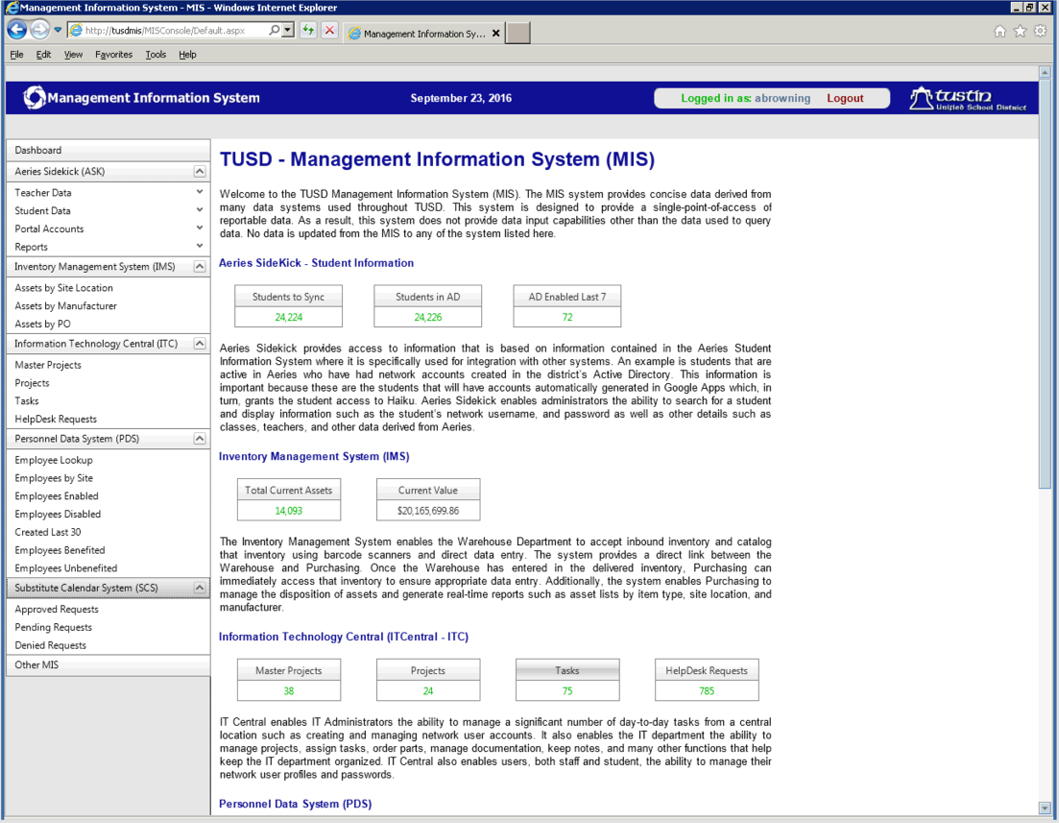1059x823 pixels.
Task: Open Denied Requests
Action: click(x=50, y=645)
